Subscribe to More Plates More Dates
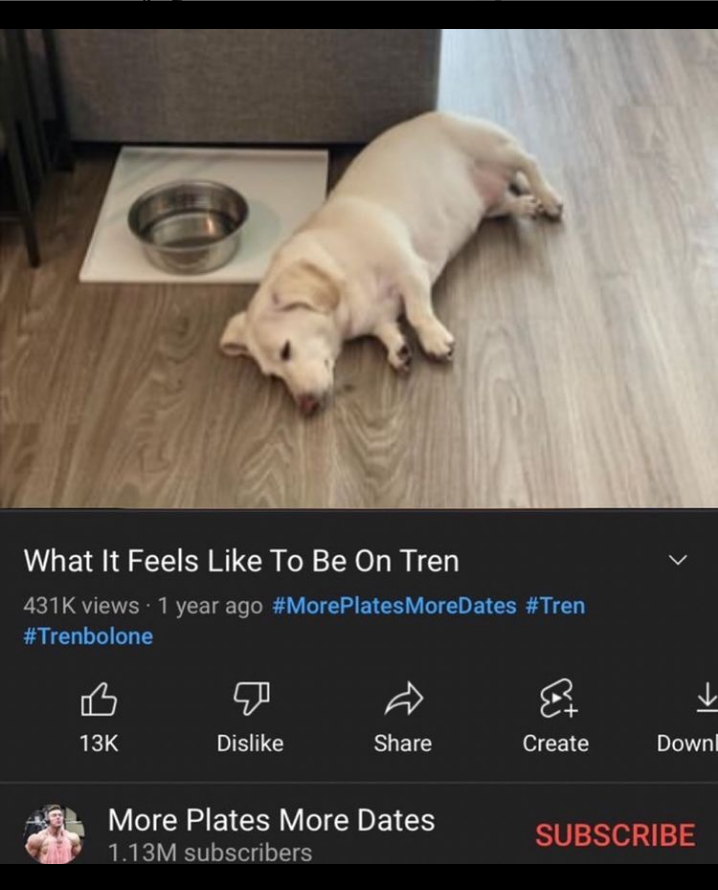The image size is (718, 890). [614, 835]
